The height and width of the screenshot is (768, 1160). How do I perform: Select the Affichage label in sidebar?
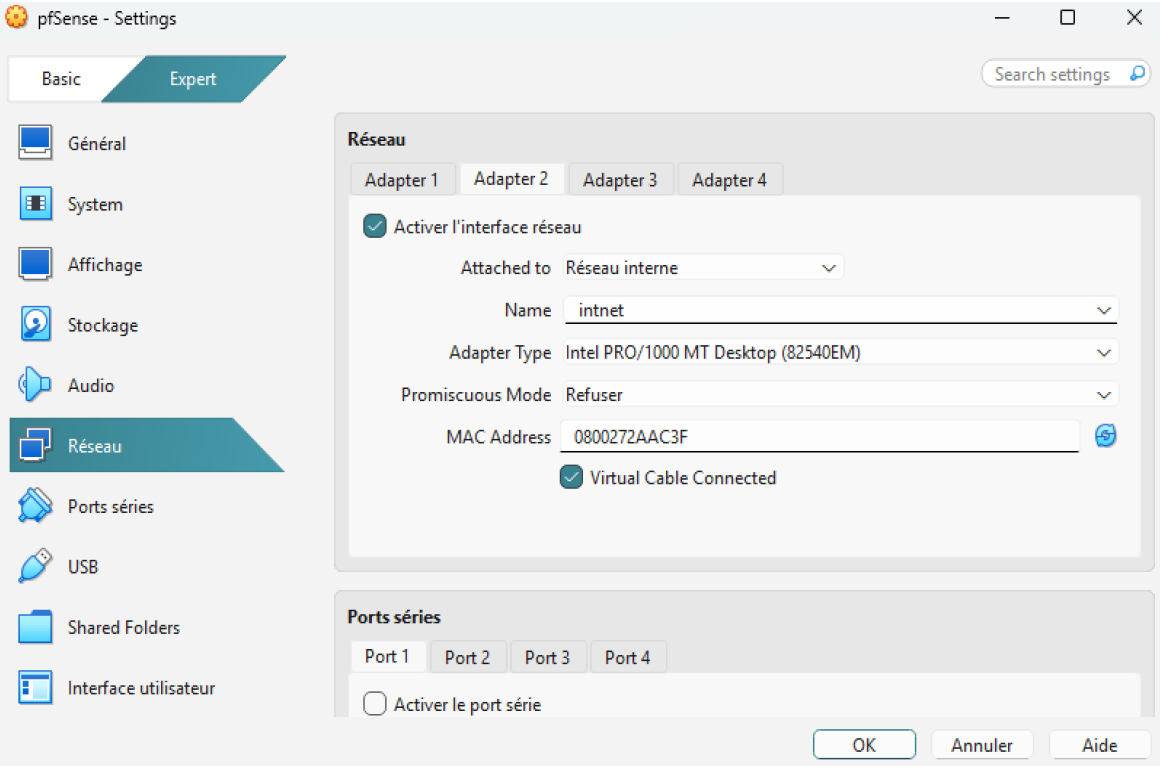(105, 265)
